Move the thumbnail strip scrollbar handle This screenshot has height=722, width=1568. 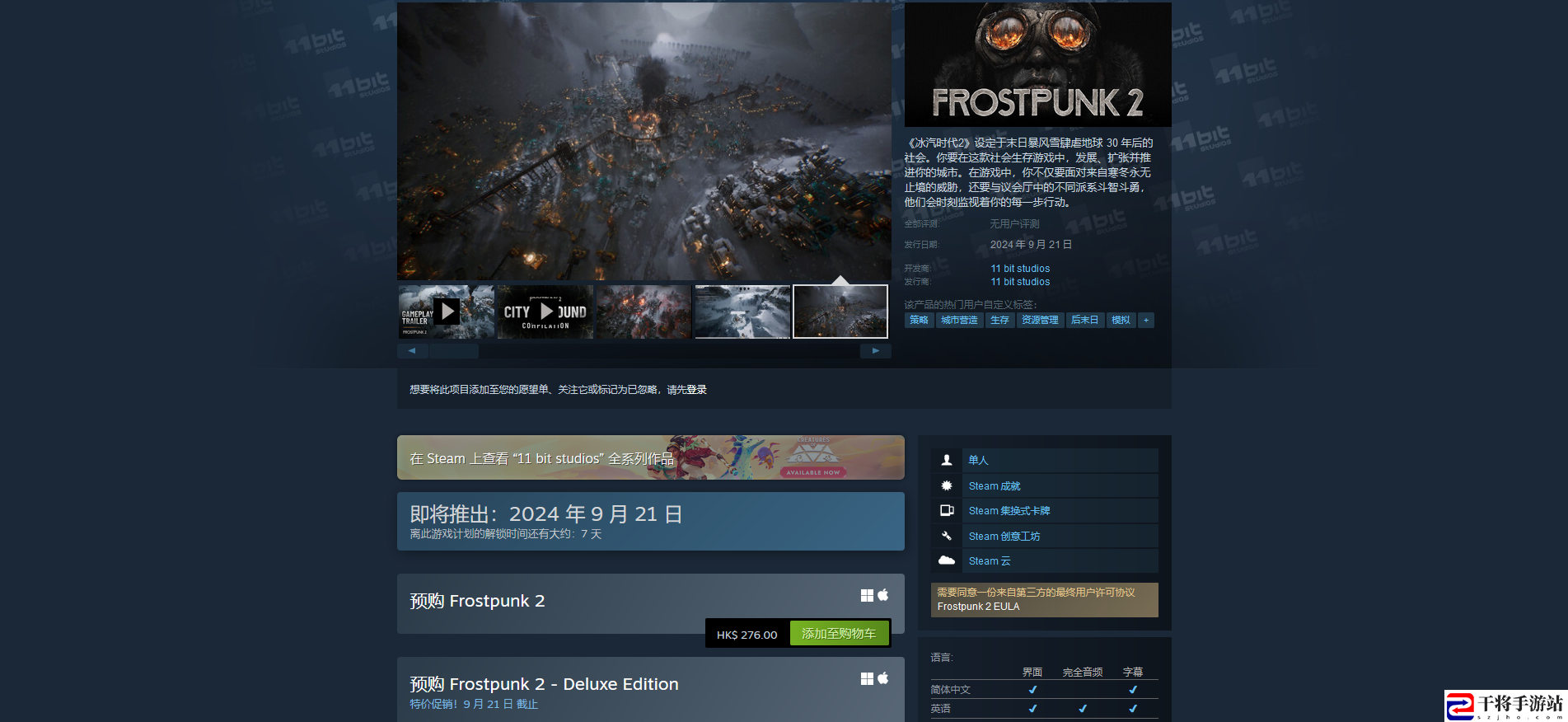point(454,351)
